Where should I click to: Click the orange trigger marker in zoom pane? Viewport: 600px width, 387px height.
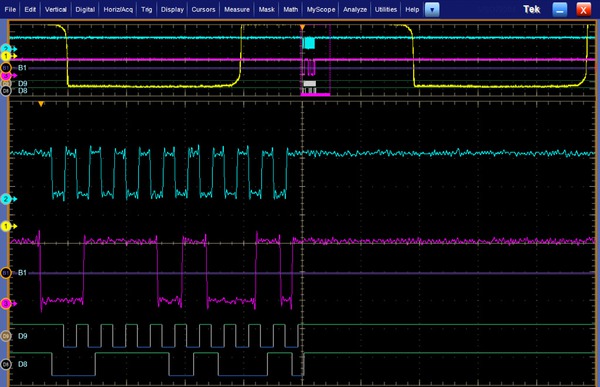[x=41, y=104]
